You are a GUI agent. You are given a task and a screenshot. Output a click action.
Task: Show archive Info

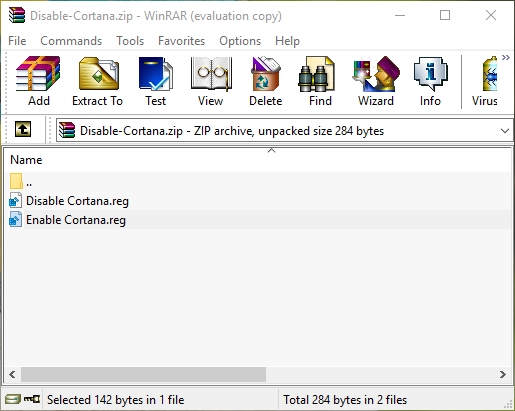pos(430,81)
